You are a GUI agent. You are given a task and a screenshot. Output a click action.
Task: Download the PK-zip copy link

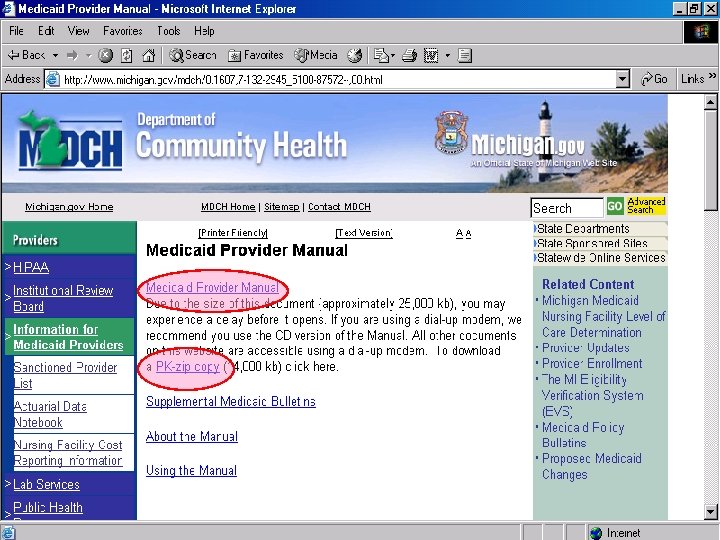tap(188, 366)
